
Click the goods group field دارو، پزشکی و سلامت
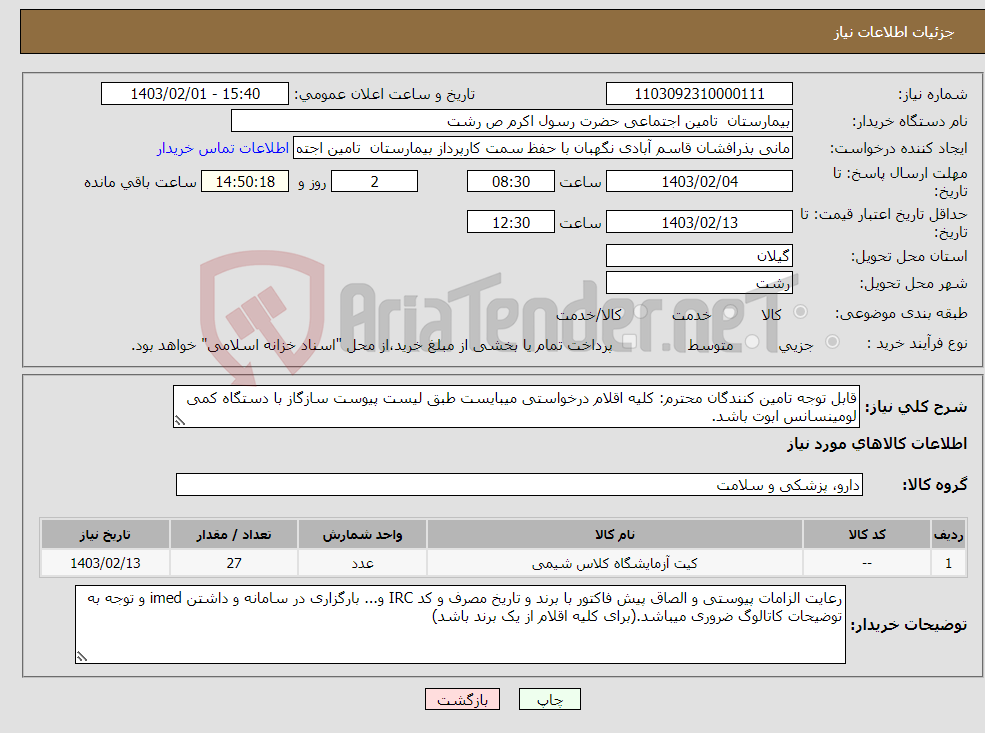coord(520,485)
